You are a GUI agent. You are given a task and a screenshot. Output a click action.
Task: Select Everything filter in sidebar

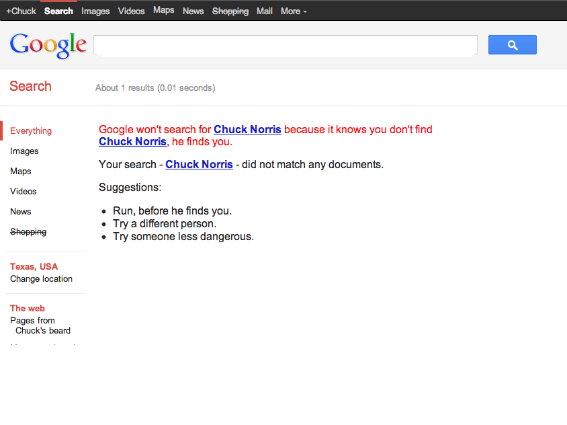click(31, 131)
